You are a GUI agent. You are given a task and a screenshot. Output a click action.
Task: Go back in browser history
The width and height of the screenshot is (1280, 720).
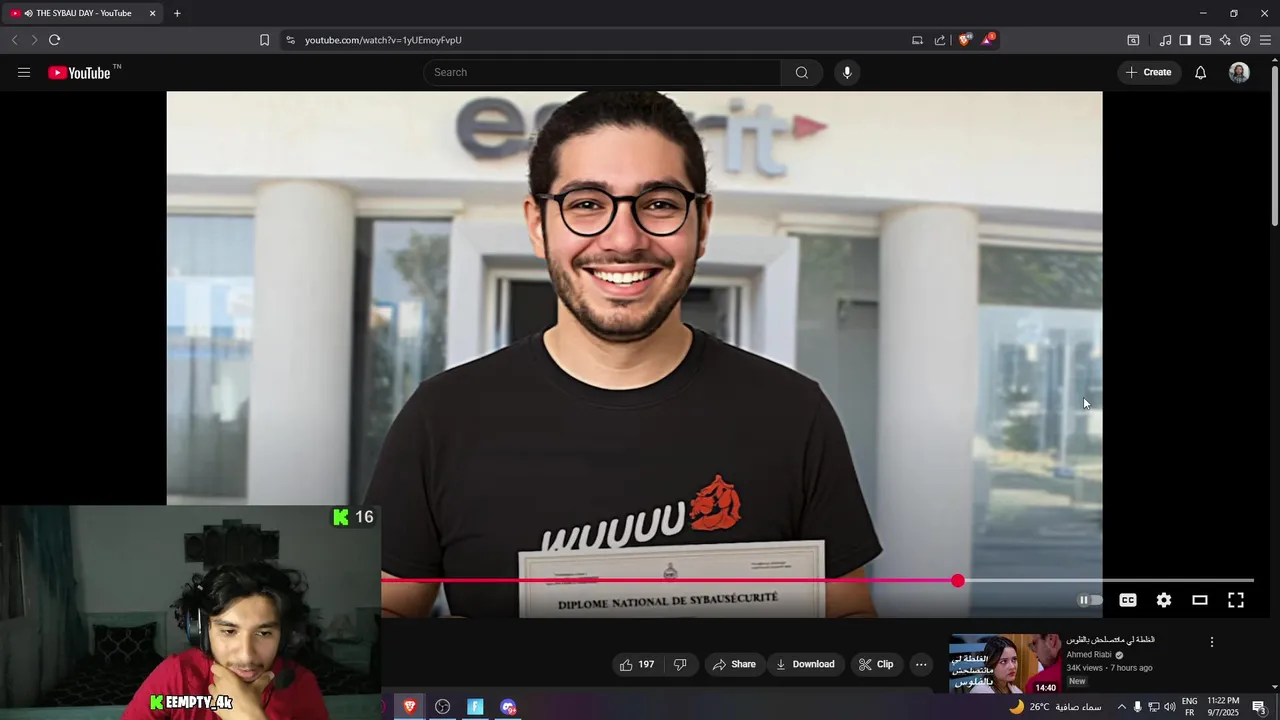click(14, 40)
